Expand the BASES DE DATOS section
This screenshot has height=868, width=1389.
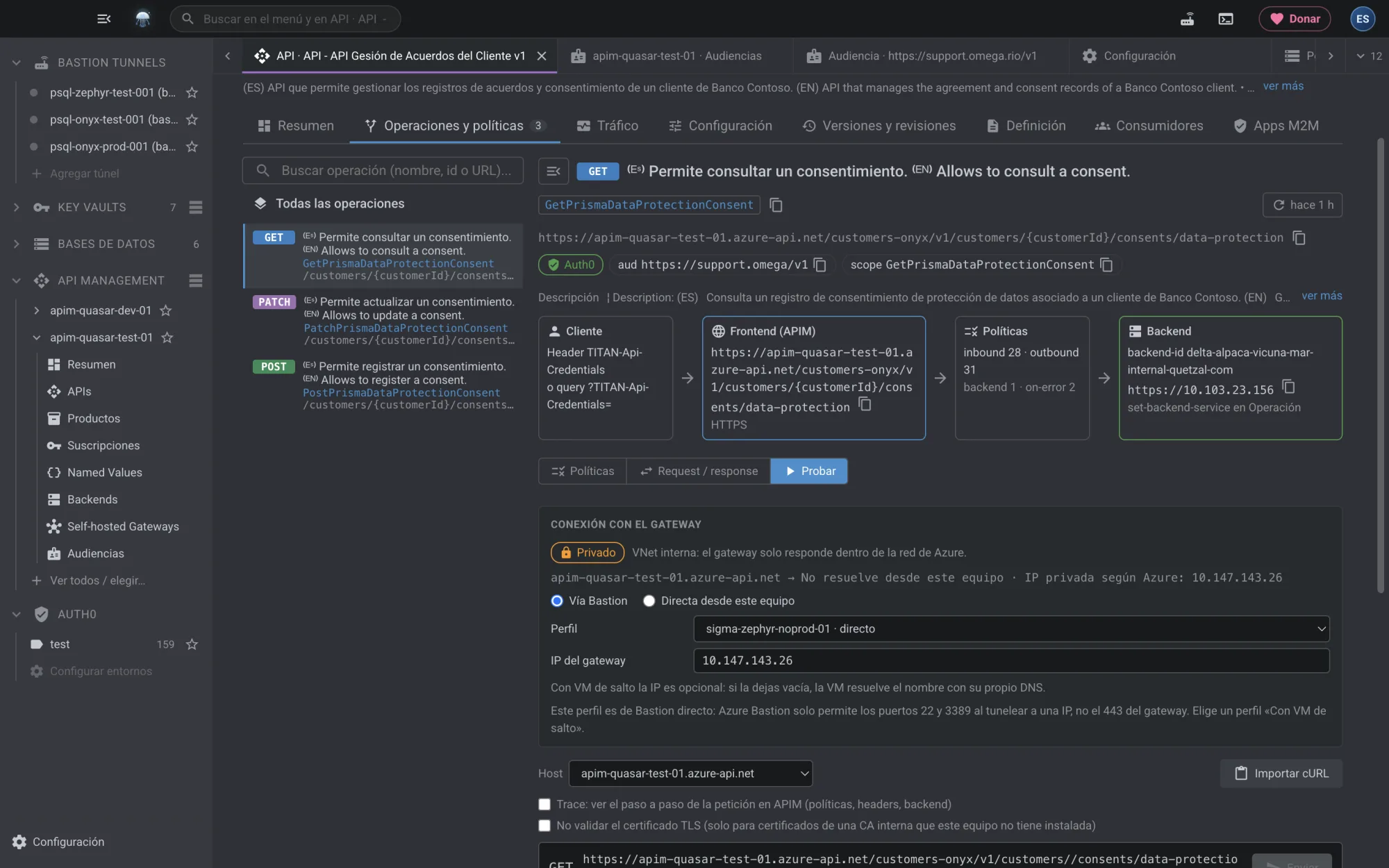16,244
